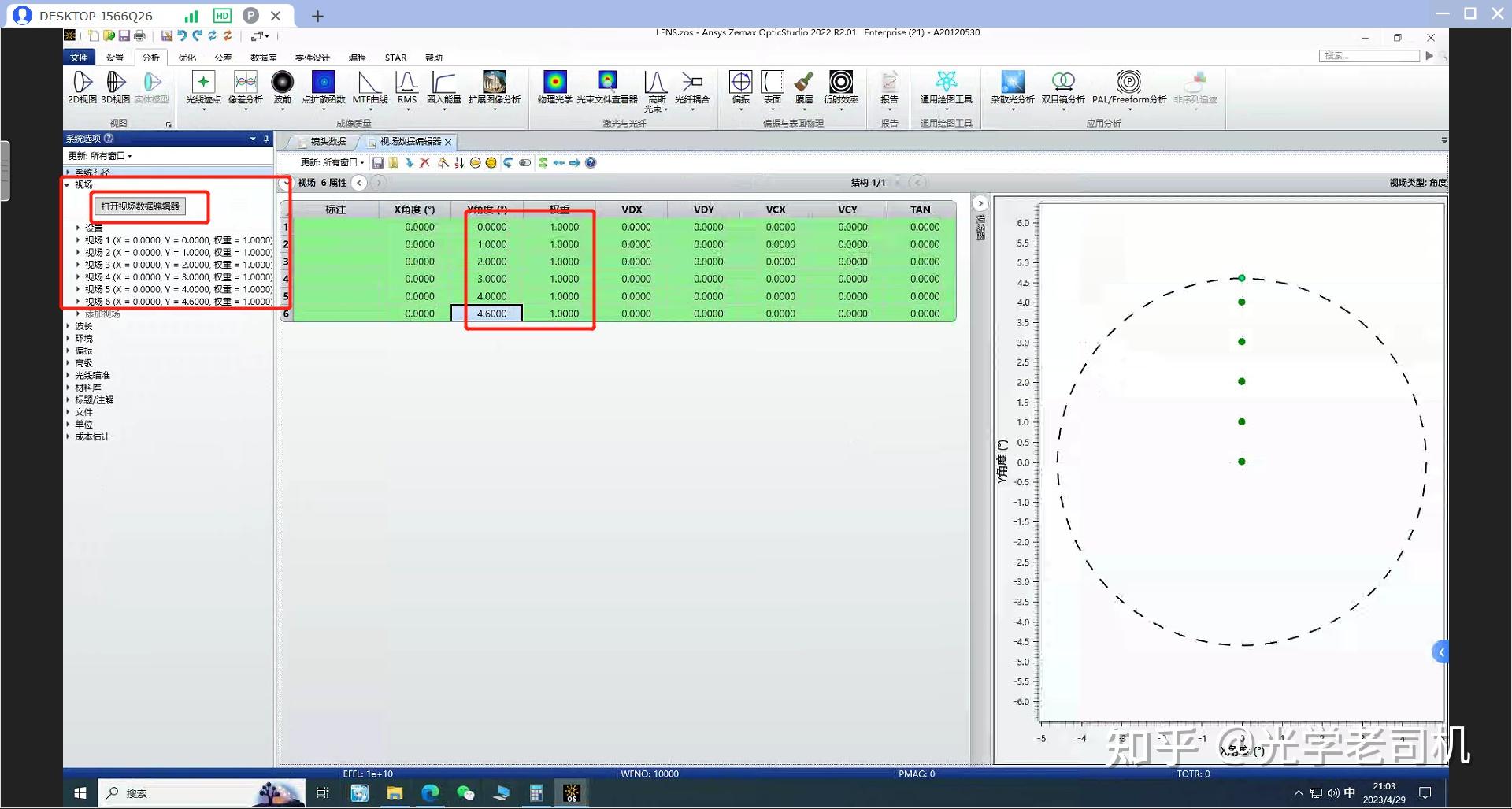The width and height of the screenshot is (1512, 809).
Task: Open 高斯光束 Gaussian beam tool
Action: (656, 91)
